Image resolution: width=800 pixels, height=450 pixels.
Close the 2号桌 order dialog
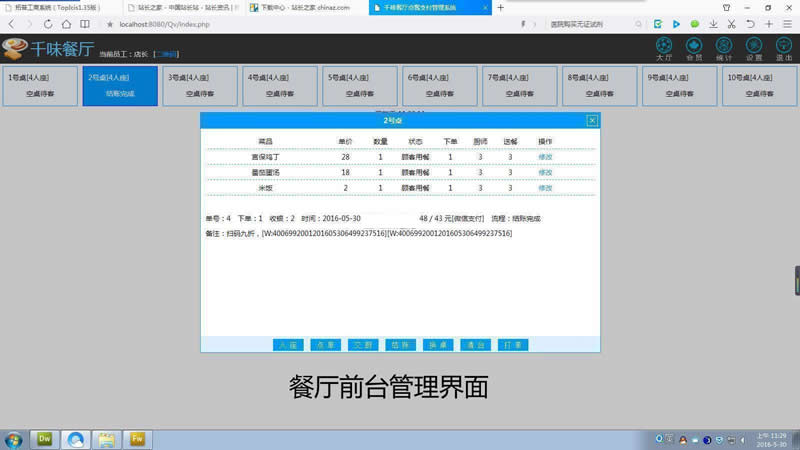pos(592,120)
